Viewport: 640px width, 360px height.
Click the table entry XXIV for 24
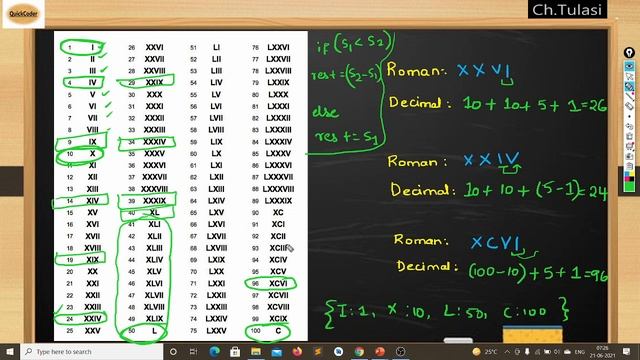click(x=93, y=319)
